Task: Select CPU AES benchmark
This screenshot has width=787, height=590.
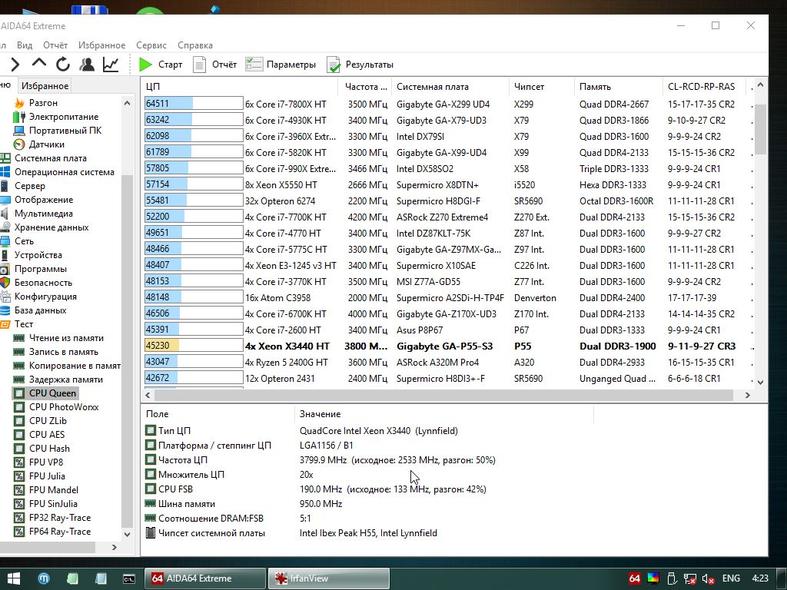Action: tap(47, 434)
